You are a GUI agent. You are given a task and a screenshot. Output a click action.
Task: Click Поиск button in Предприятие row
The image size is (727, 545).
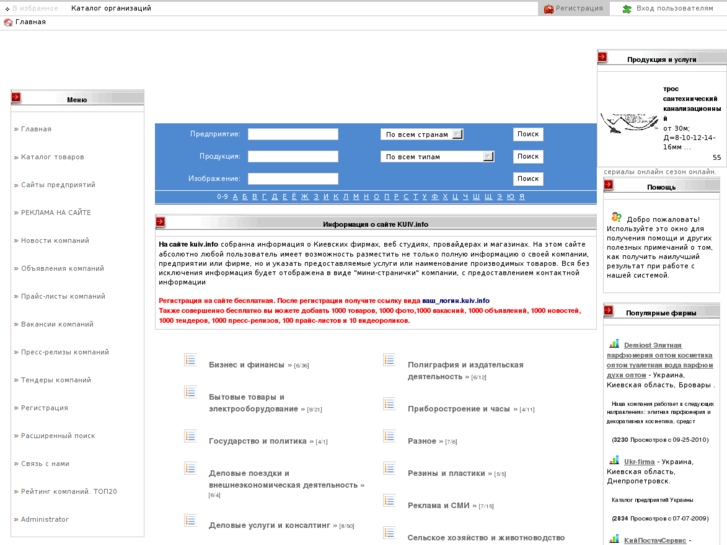point(528,134)
